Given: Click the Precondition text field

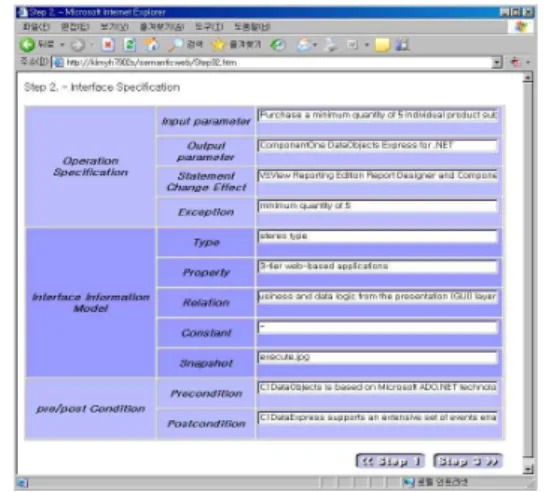Looking at the screenshot, I should coord(377,388).
